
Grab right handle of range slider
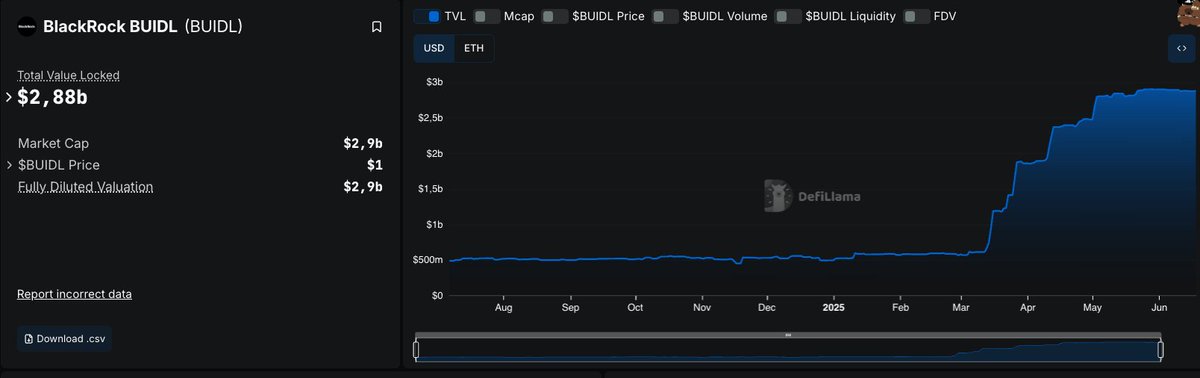pos(1161,349)
